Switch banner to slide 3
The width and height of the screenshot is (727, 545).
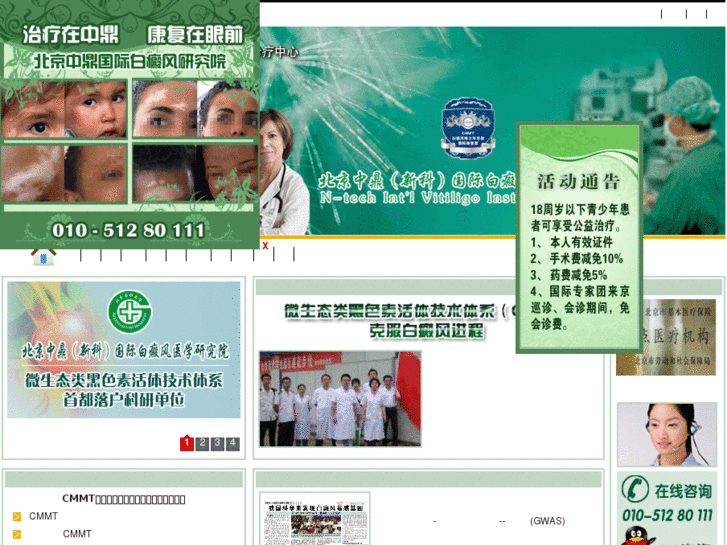click(217, 443)
